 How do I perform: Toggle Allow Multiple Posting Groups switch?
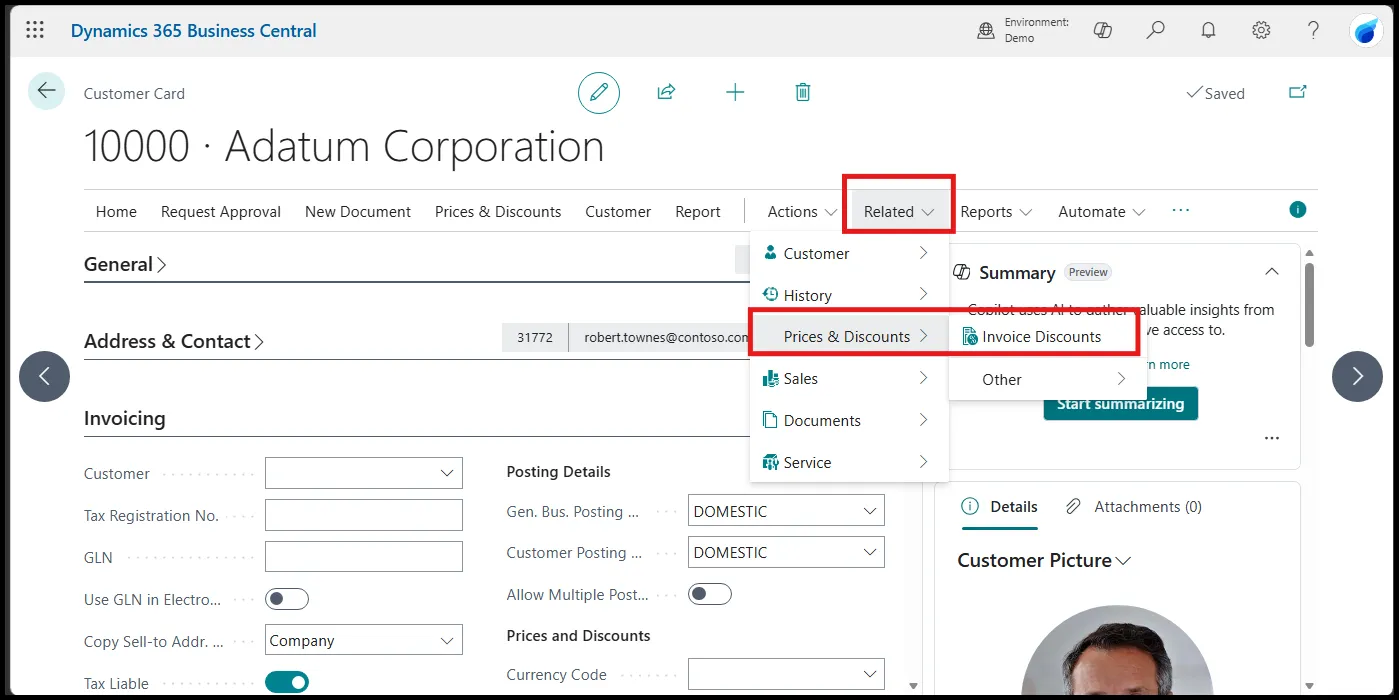[710, 594]
